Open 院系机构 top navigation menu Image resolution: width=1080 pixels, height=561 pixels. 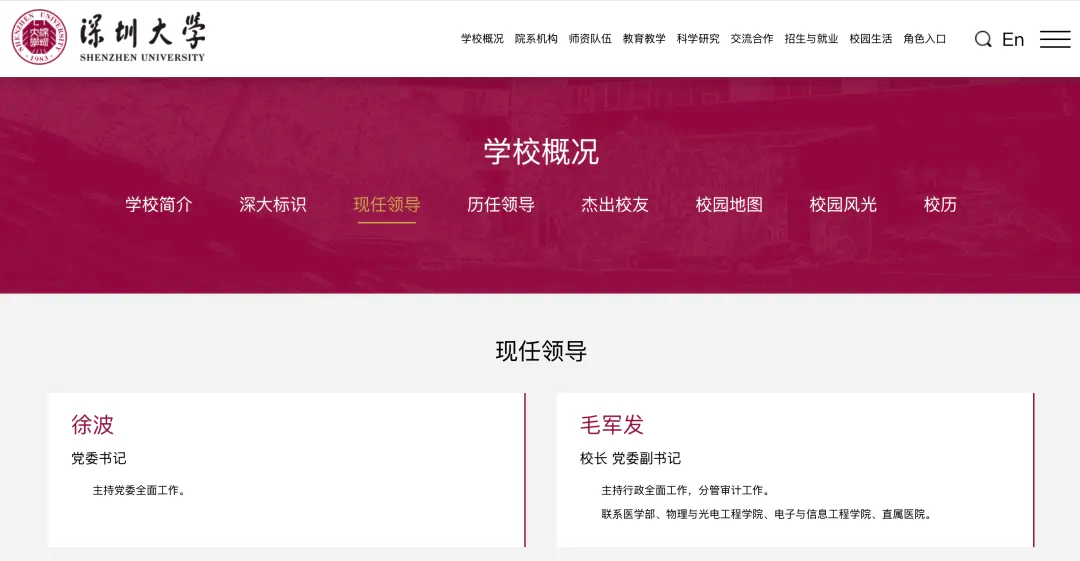536,39
